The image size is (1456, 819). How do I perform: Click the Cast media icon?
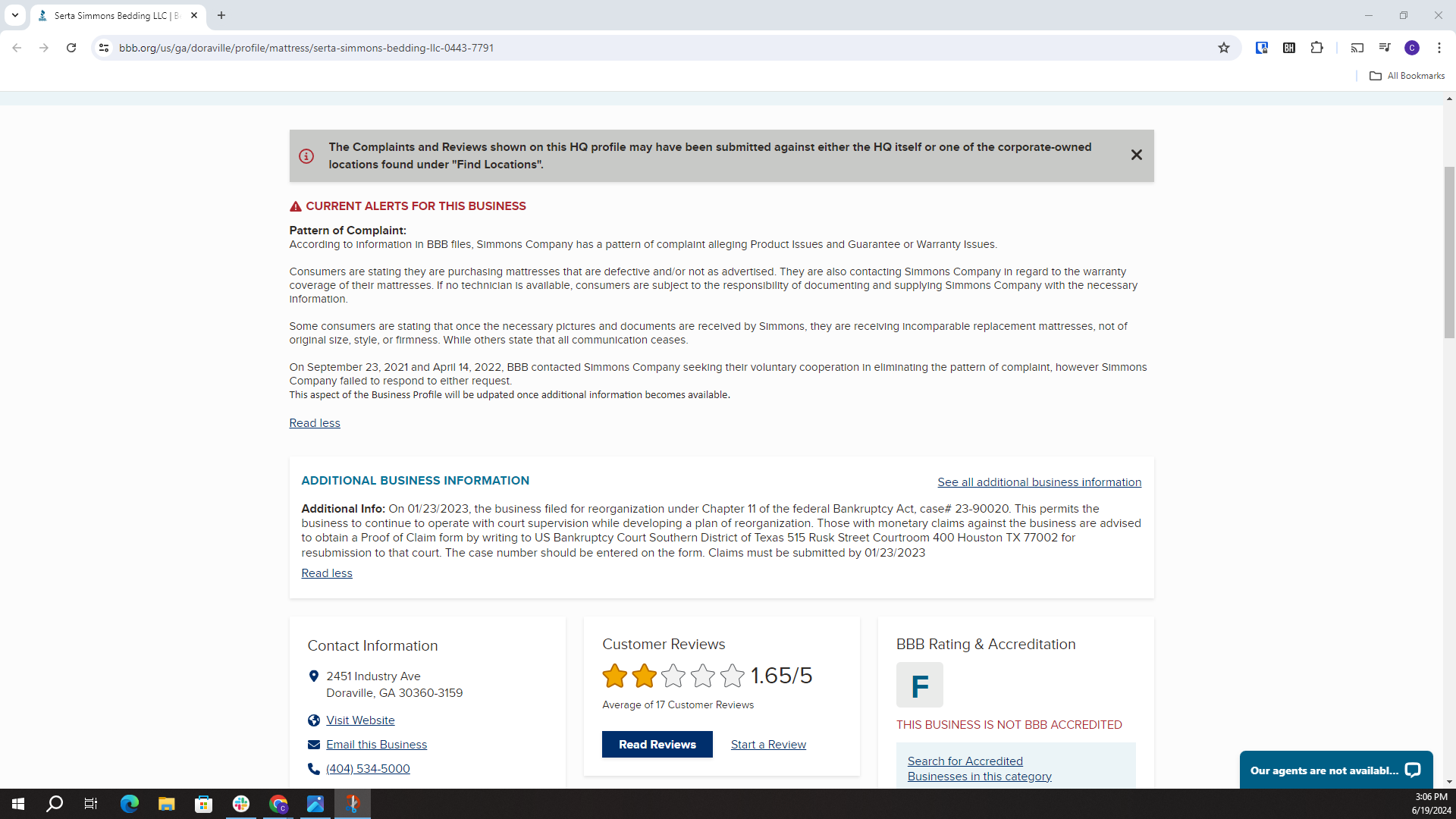coord(1357,48)
